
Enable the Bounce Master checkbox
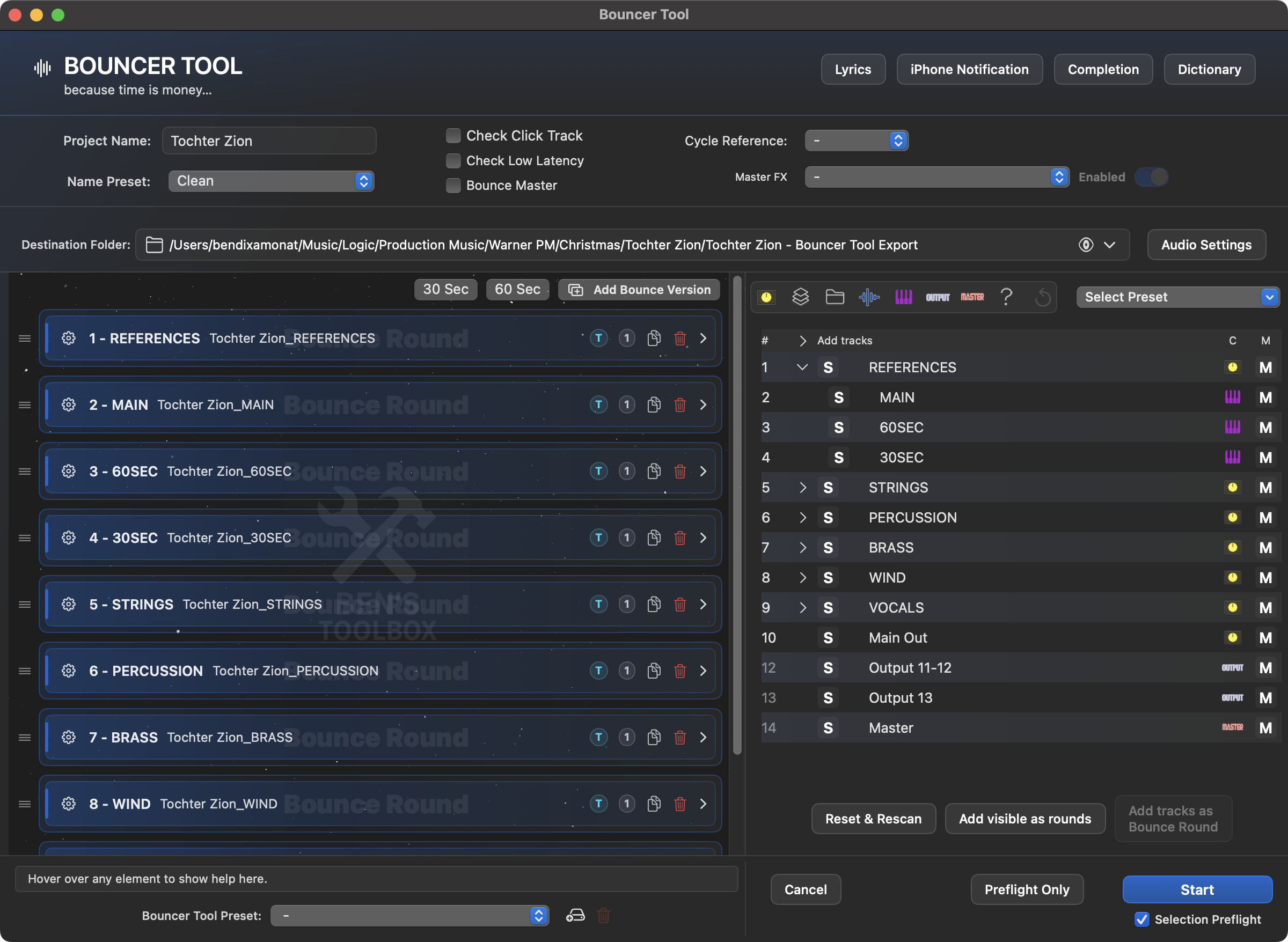[x=453, y=185]
